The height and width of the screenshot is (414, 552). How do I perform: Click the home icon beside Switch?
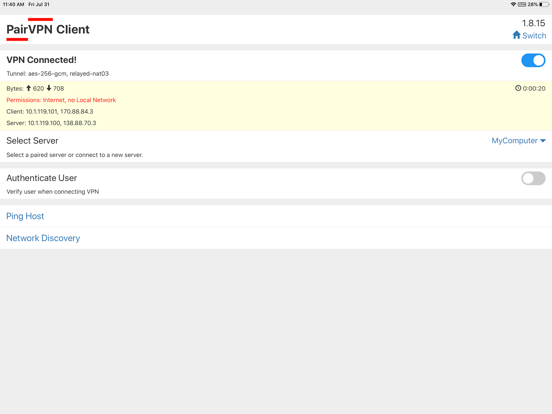click(x=516, y=35)
